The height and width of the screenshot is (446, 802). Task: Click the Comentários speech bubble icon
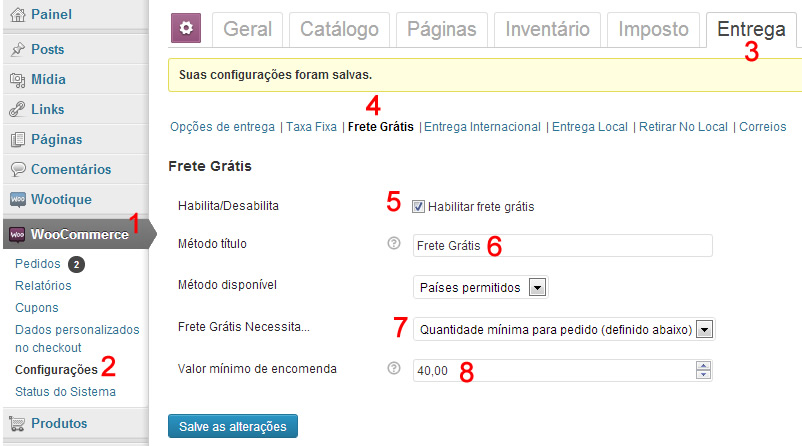(18, 169)
